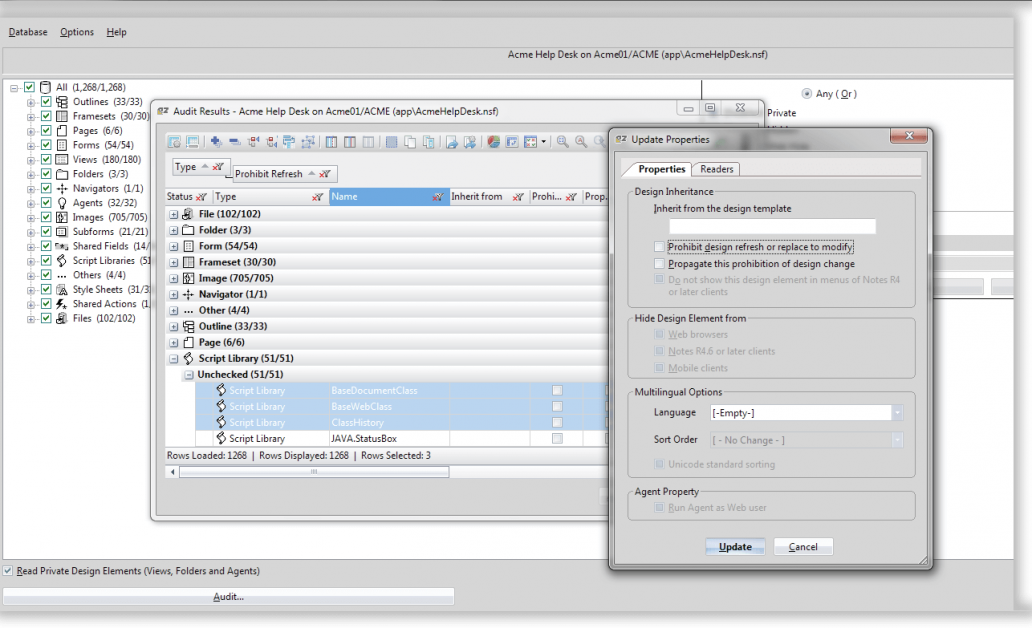Image resolution: width=1032 pixels, height=628 pixels.
Task: Click the database cylinder icon beside All
Action: point(45,88)
